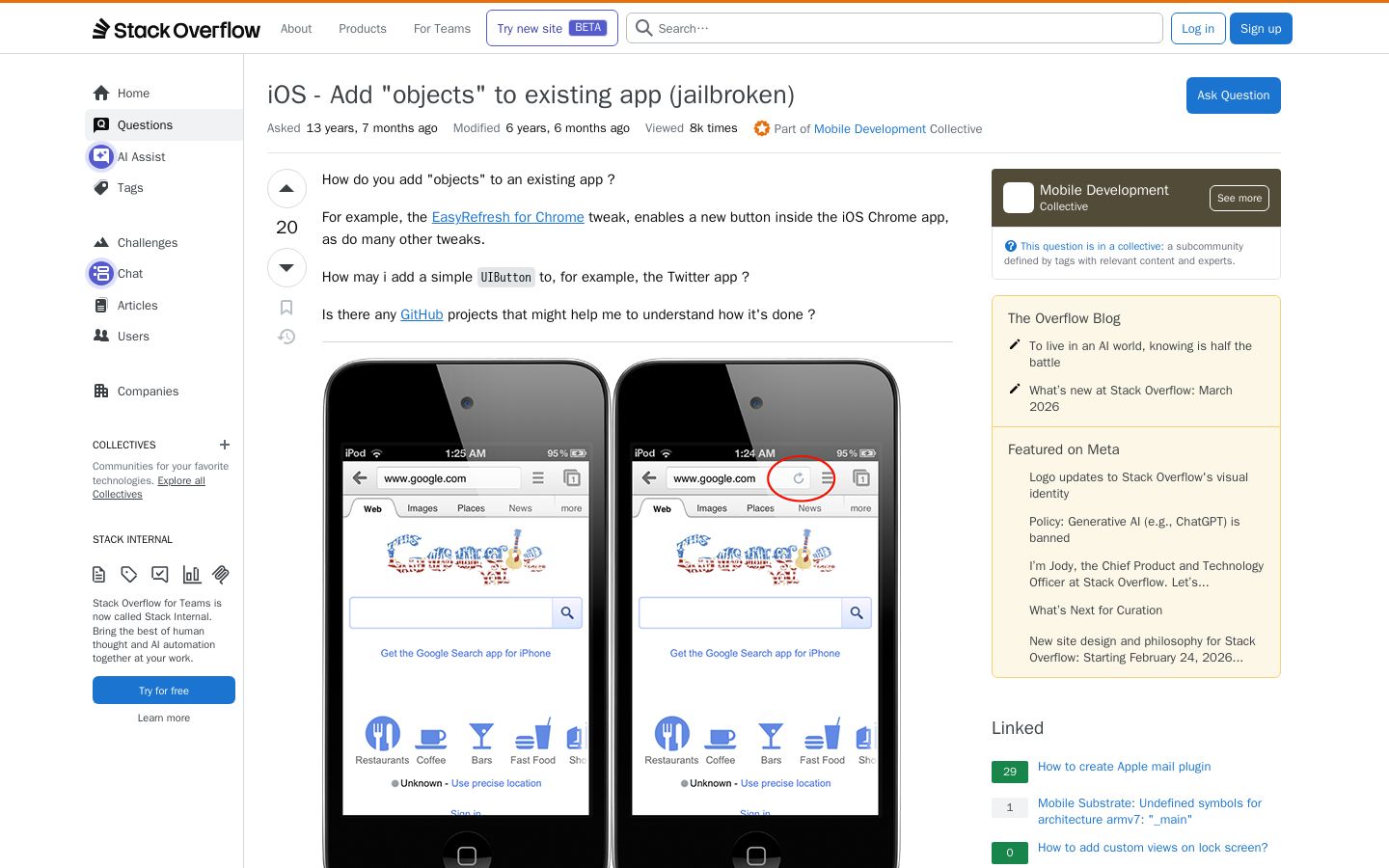Click the Try new site BETA button

point(552,28)
